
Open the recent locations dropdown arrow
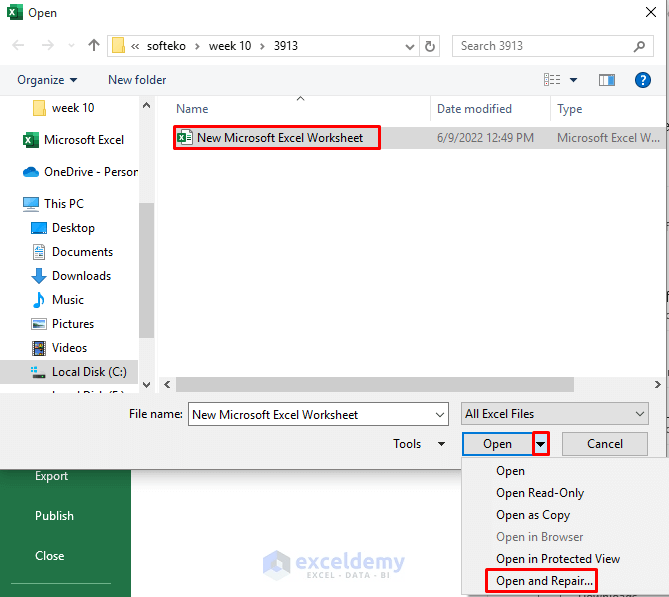point(71,46)
